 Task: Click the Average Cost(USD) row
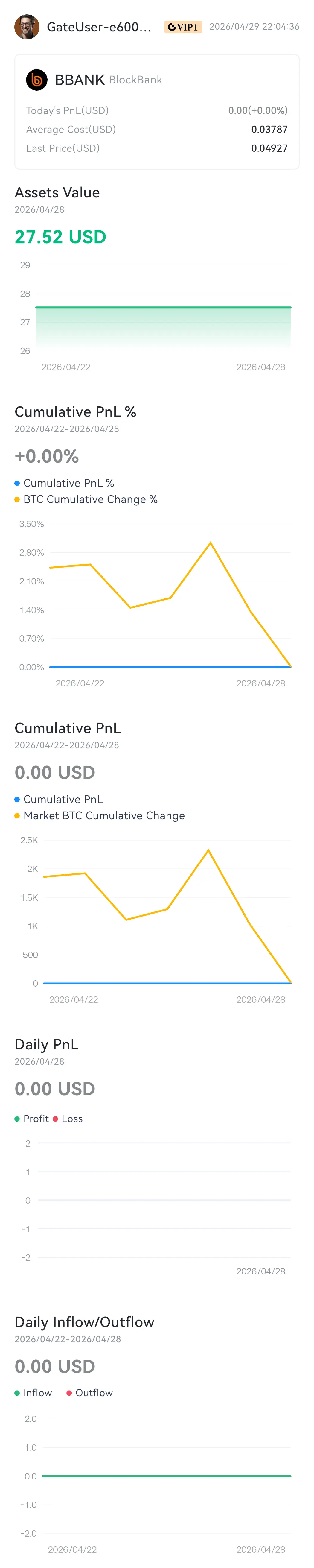pyautogui.click(x=157, y=129)
